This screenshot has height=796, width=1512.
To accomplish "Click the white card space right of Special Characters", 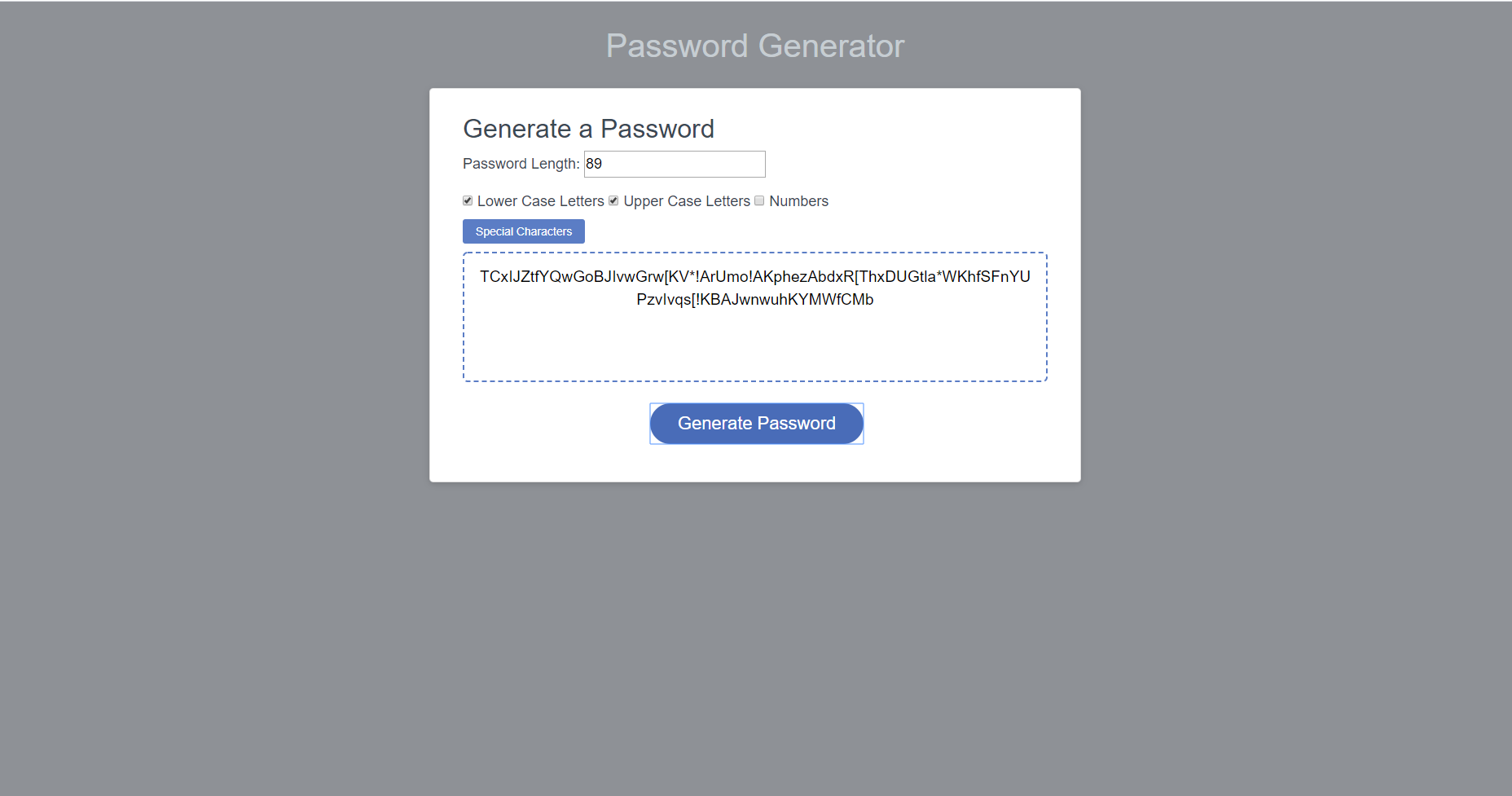I will (815, 231).
